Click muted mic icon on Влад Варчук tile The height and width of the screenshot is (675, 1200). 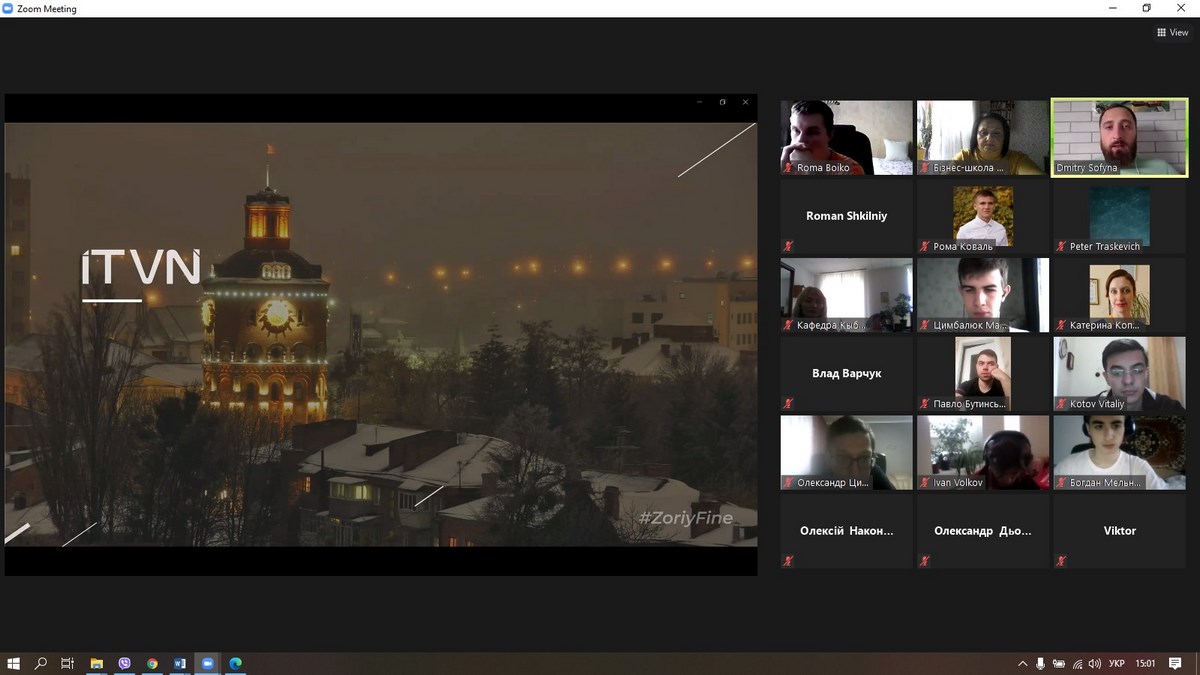(x=788, y=404)
